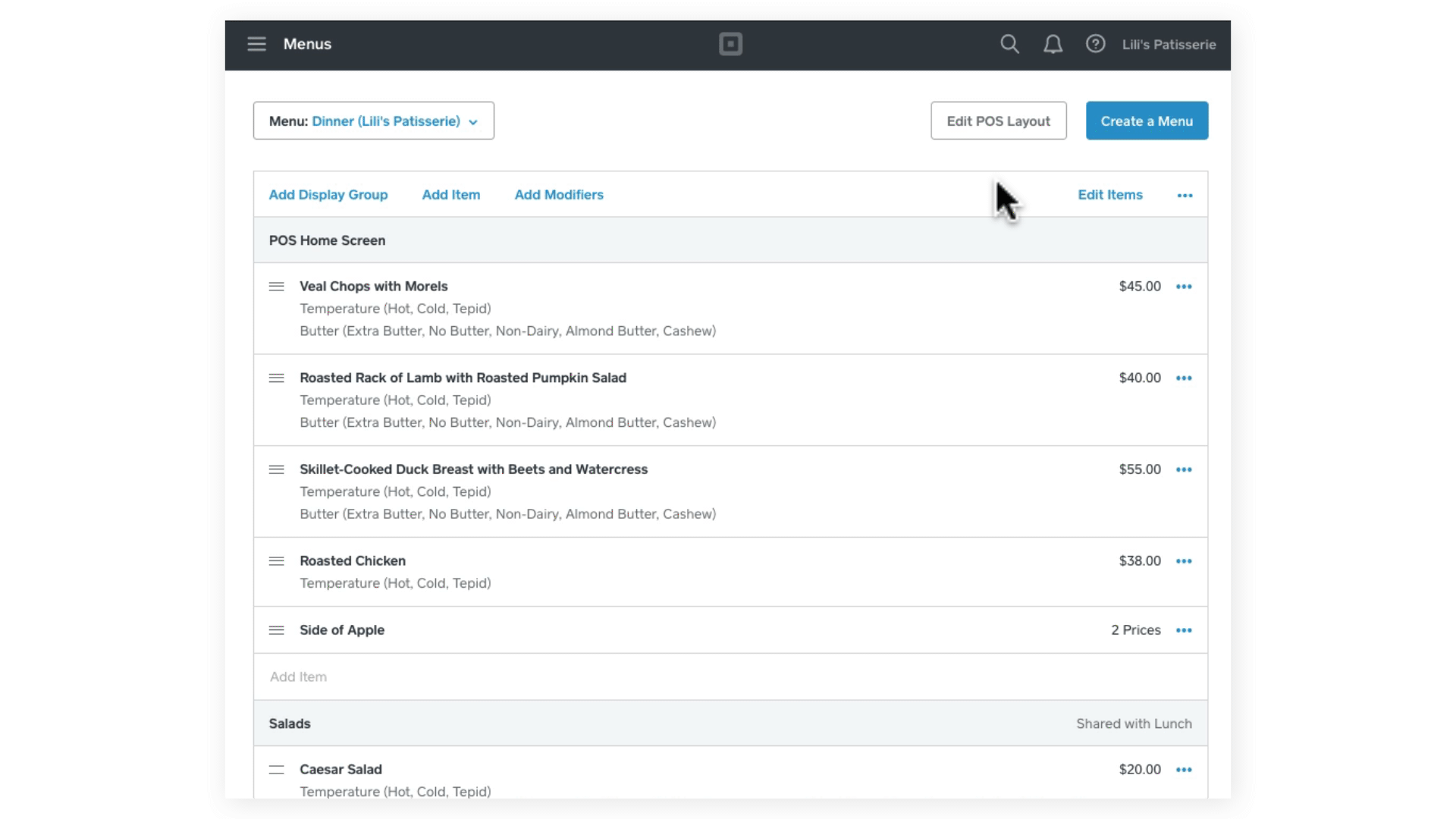The image size is (1456, 819).
Task: Click the Caesar Salad drag handle
Action: [x=276, y=770]
